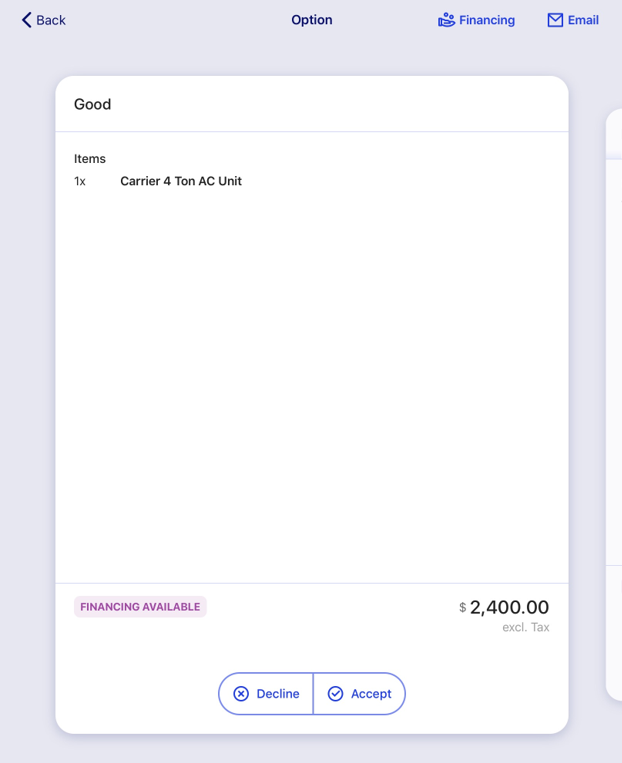Select the Carrier 4 Ton AC Unit item
The image size is (622, 763).
[181, 181]
